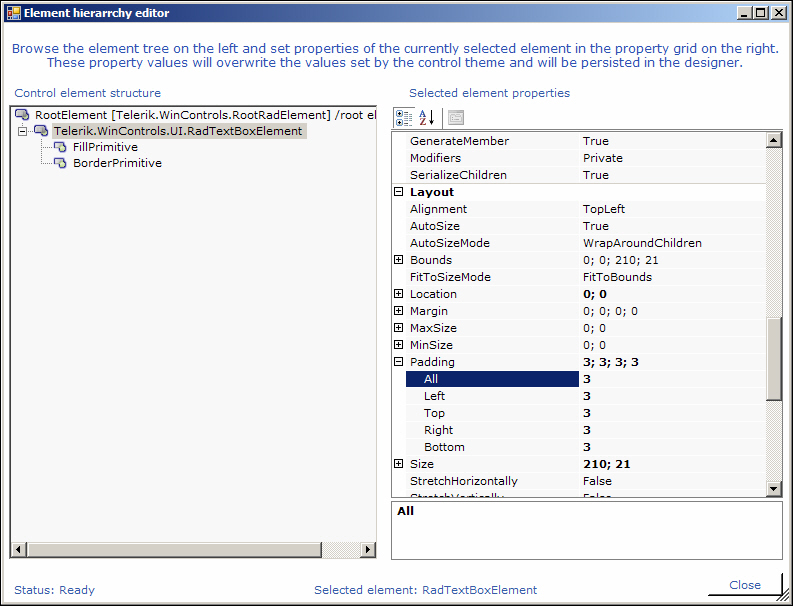The image size is (793, 606).
Task: Select the Padding Bottom sub-property
Action: 586,447
